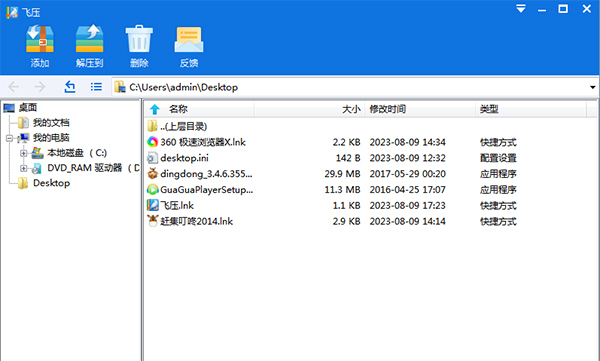The image size is (600, 361).
Task: Click the 删除 (delete) trash icon
Action: [139, 39]
